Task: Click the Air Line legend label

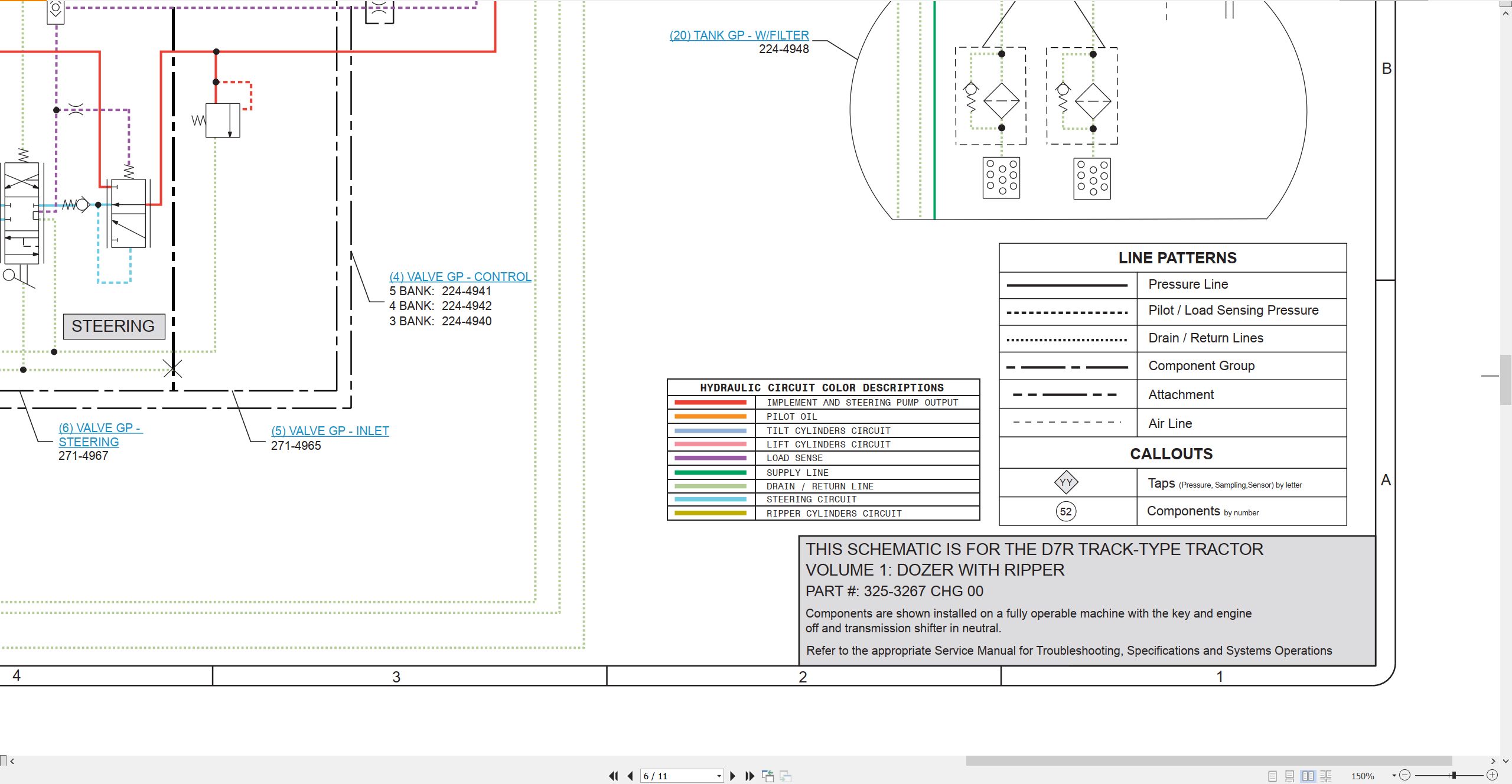Action: (1170, 424)
